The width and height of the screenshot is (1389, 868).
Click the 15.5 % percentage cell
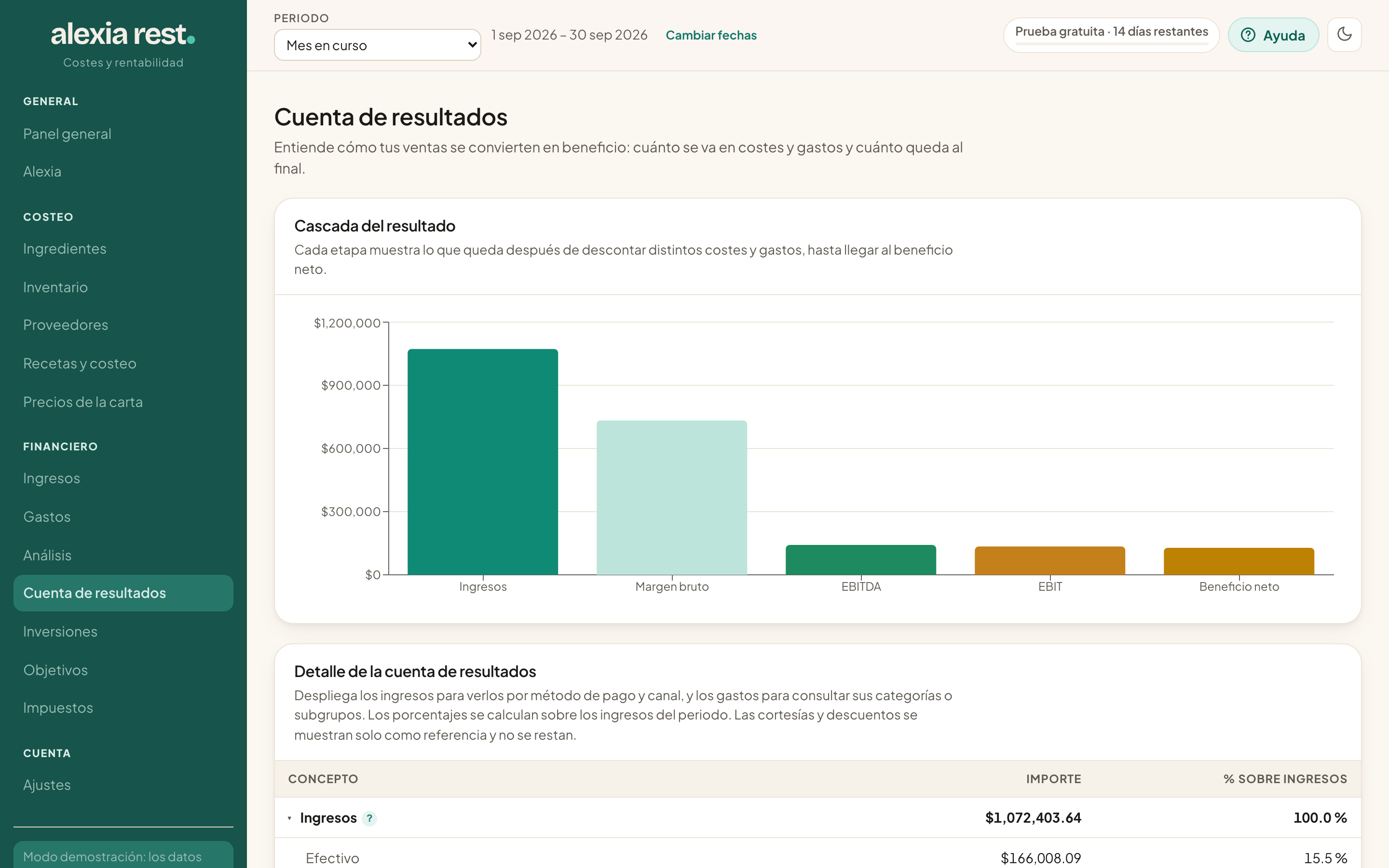(x=1325, y=858)
